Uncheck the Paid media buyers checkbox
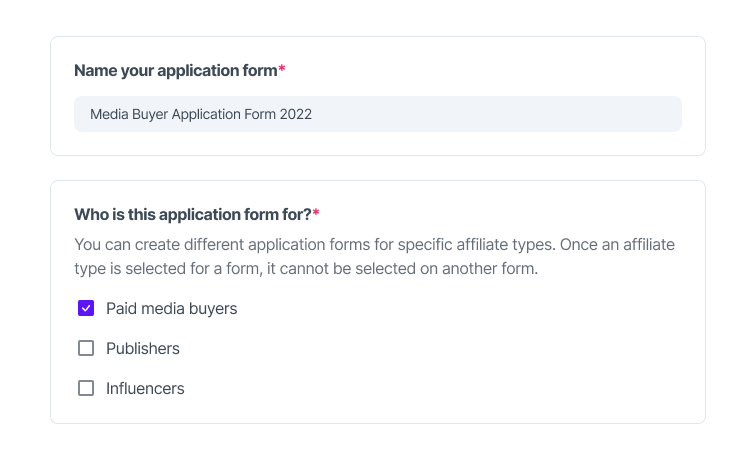755x460 pixels. click(86, 308)
